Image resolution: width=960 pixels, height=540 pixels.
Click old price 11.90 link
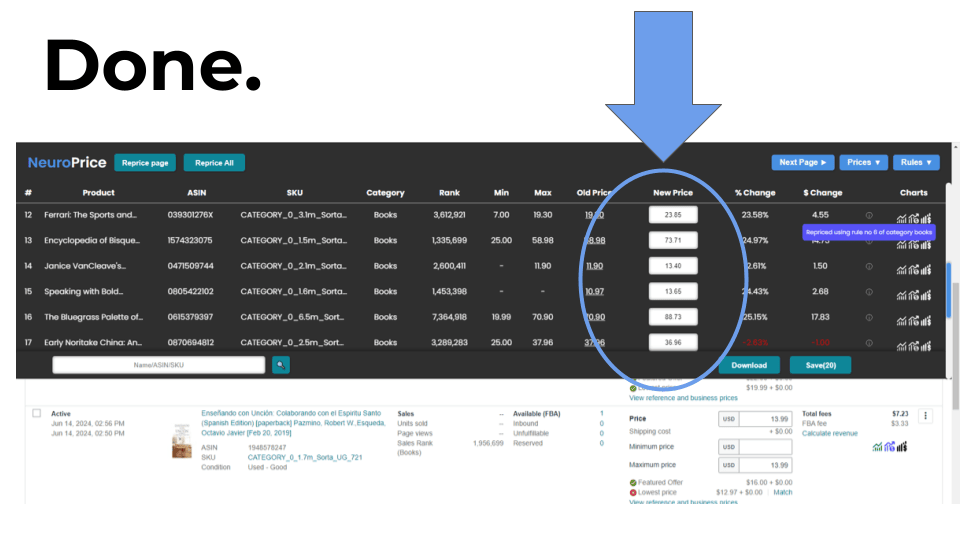coord(594,266)
